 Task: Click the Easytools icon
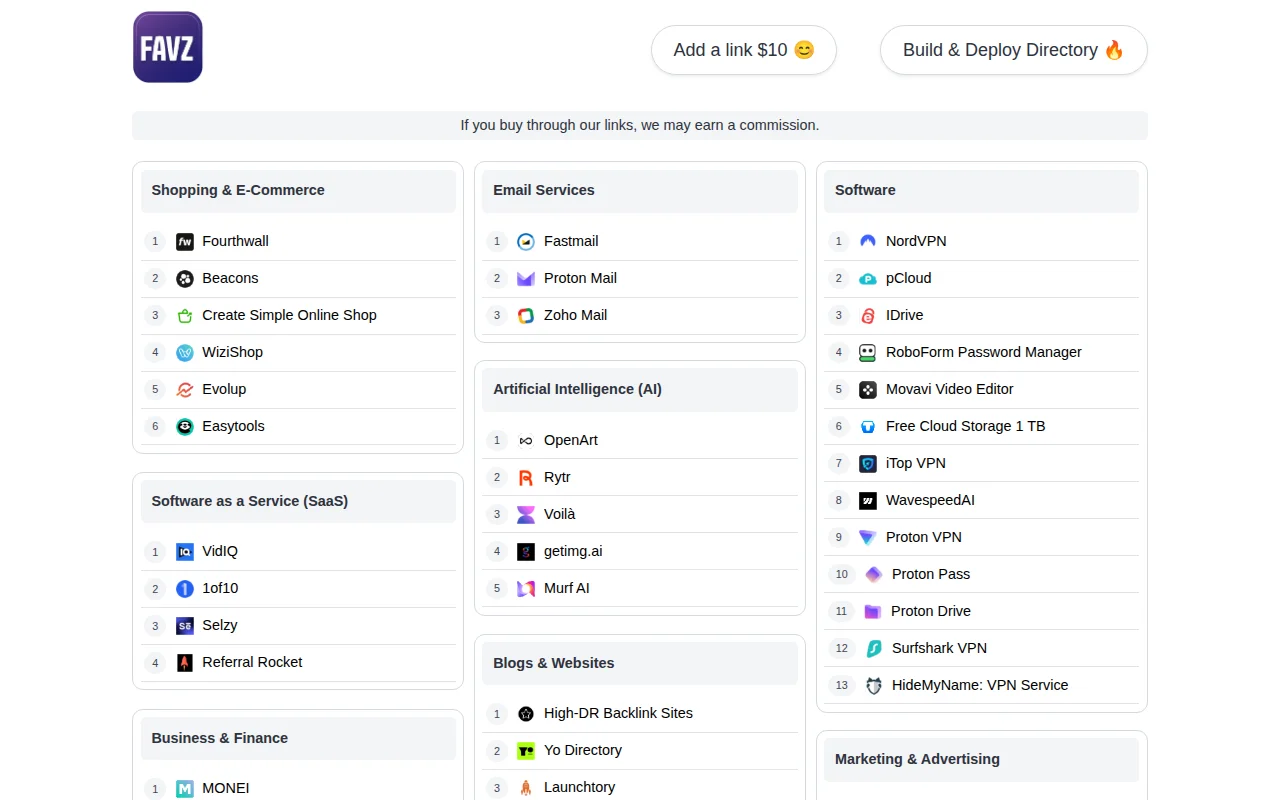[x=185, y=426]
